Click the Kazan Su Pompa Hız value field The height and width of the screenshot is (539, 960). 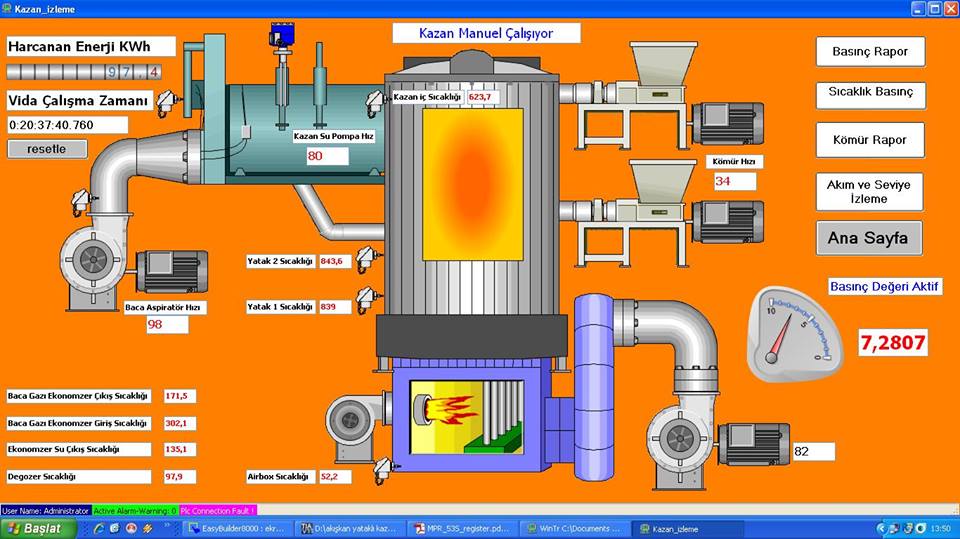[327, 156]
